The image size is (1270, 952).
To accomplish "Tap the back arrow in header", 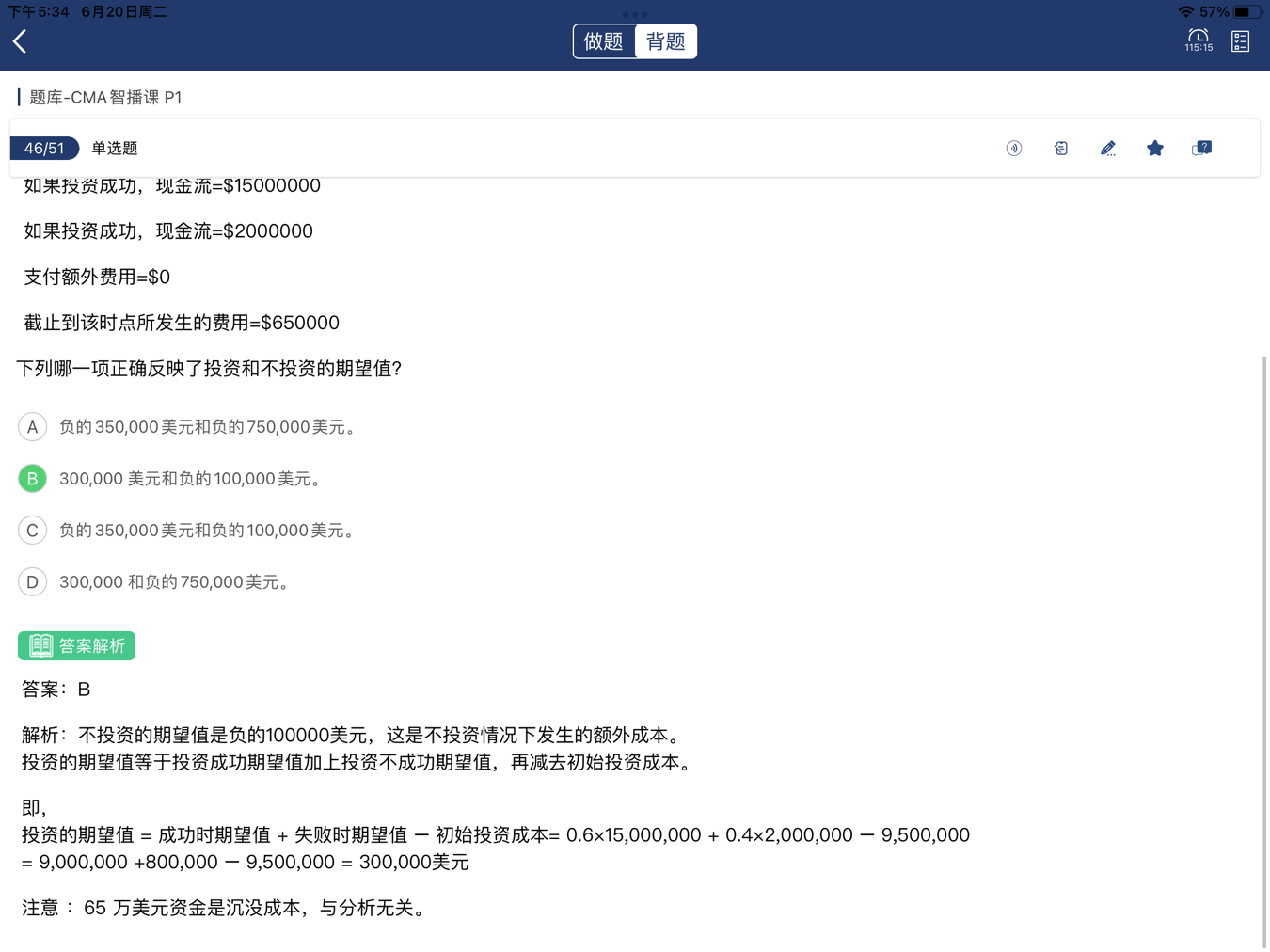I will pos(20,41).
